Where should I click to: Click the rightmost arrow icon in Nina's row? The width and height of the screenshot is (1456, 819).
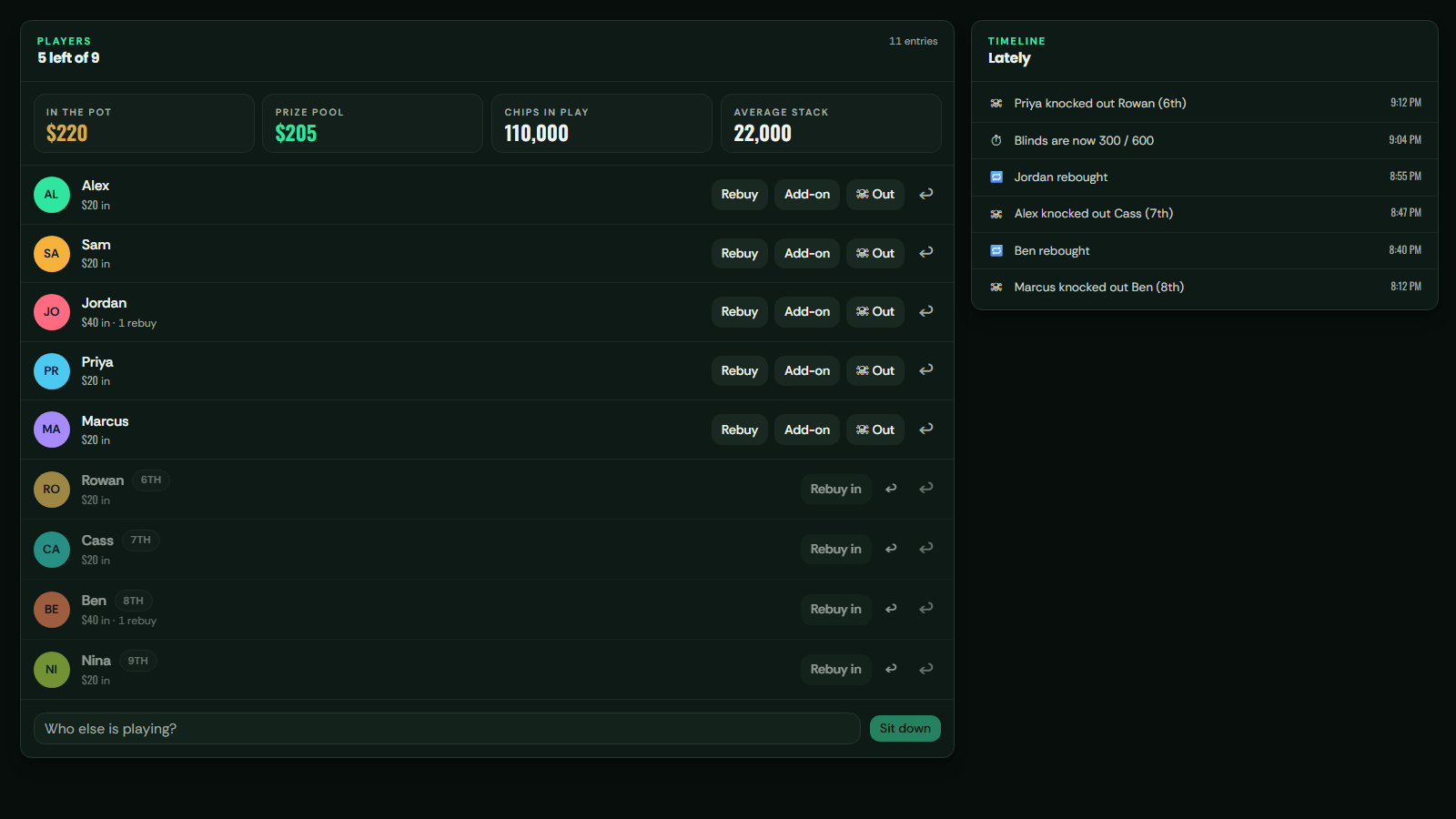click(x=925, y=669)
